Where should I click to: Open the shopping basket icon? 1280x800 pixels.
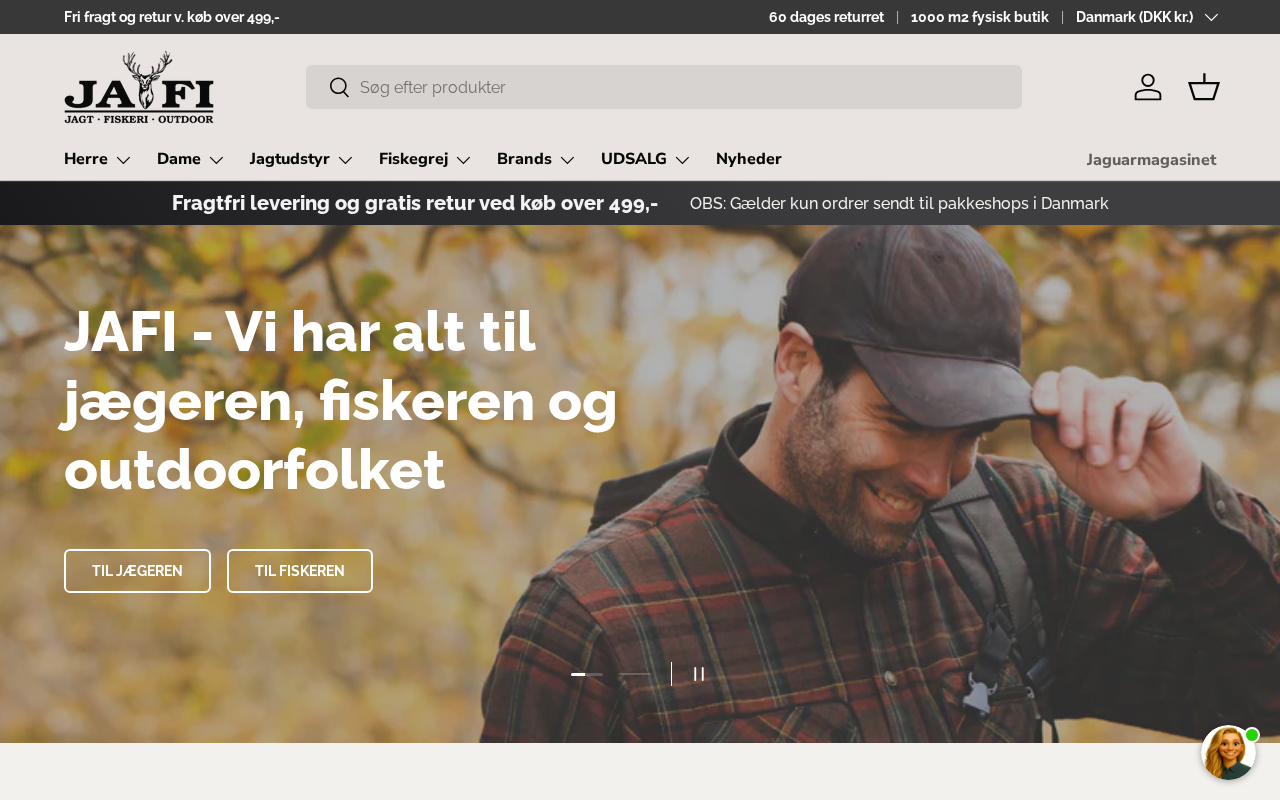[x=1204, y=87]
